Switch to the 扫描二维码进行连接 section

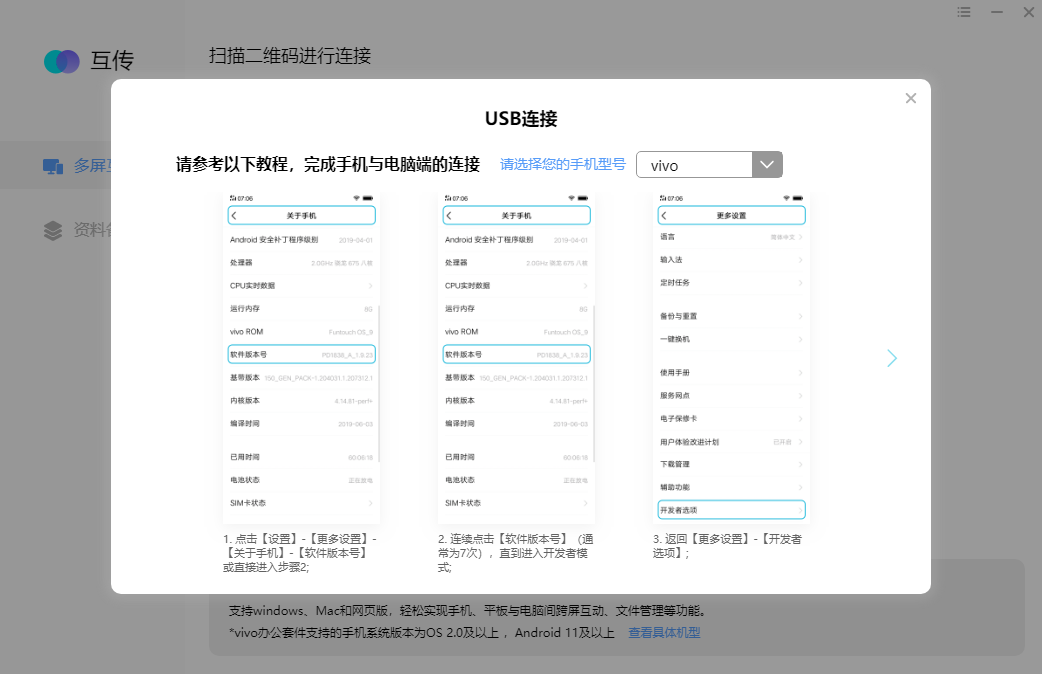290,56
